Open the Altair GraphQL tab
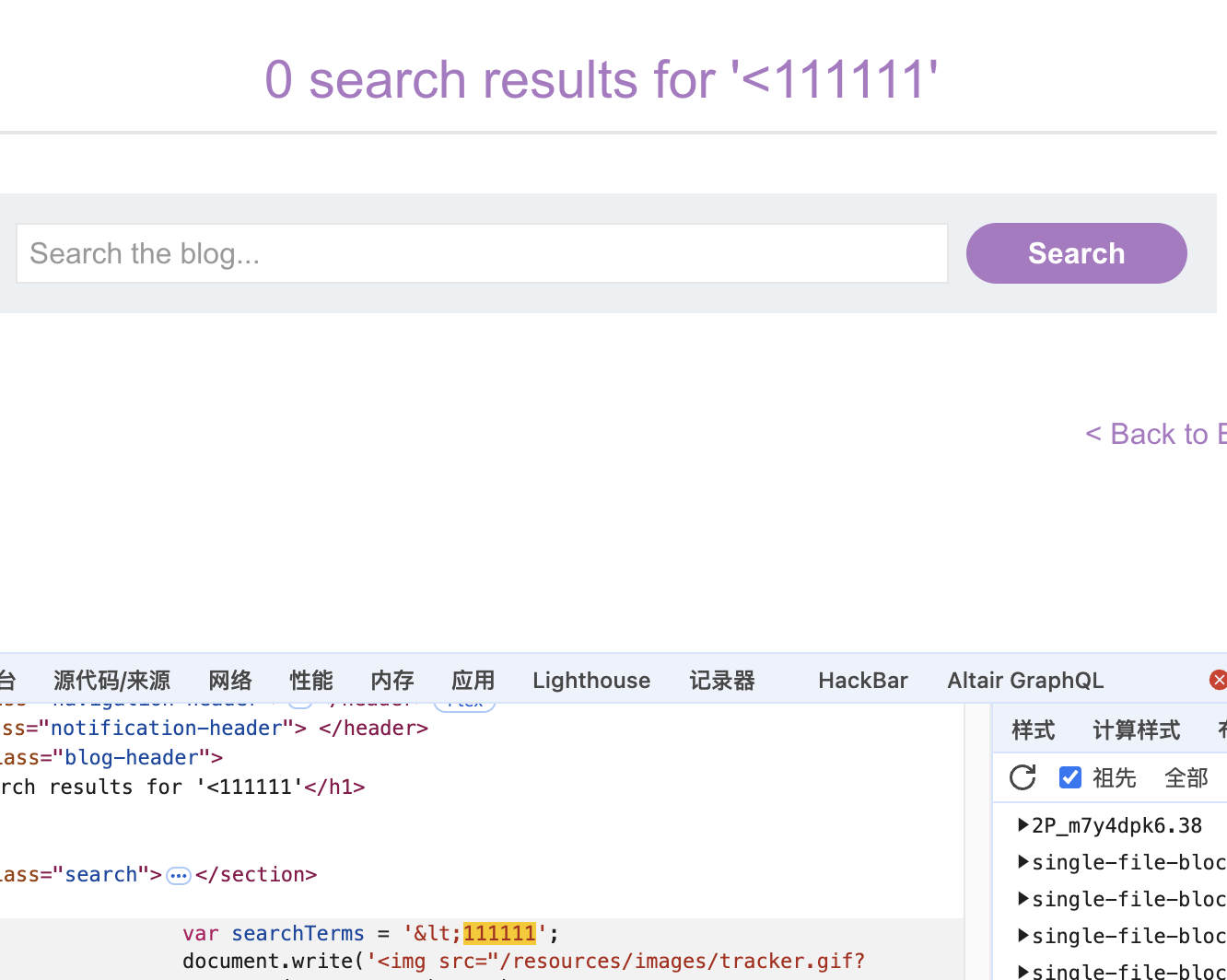This screenshot has height=980, width=1227. click(1024, 681)
